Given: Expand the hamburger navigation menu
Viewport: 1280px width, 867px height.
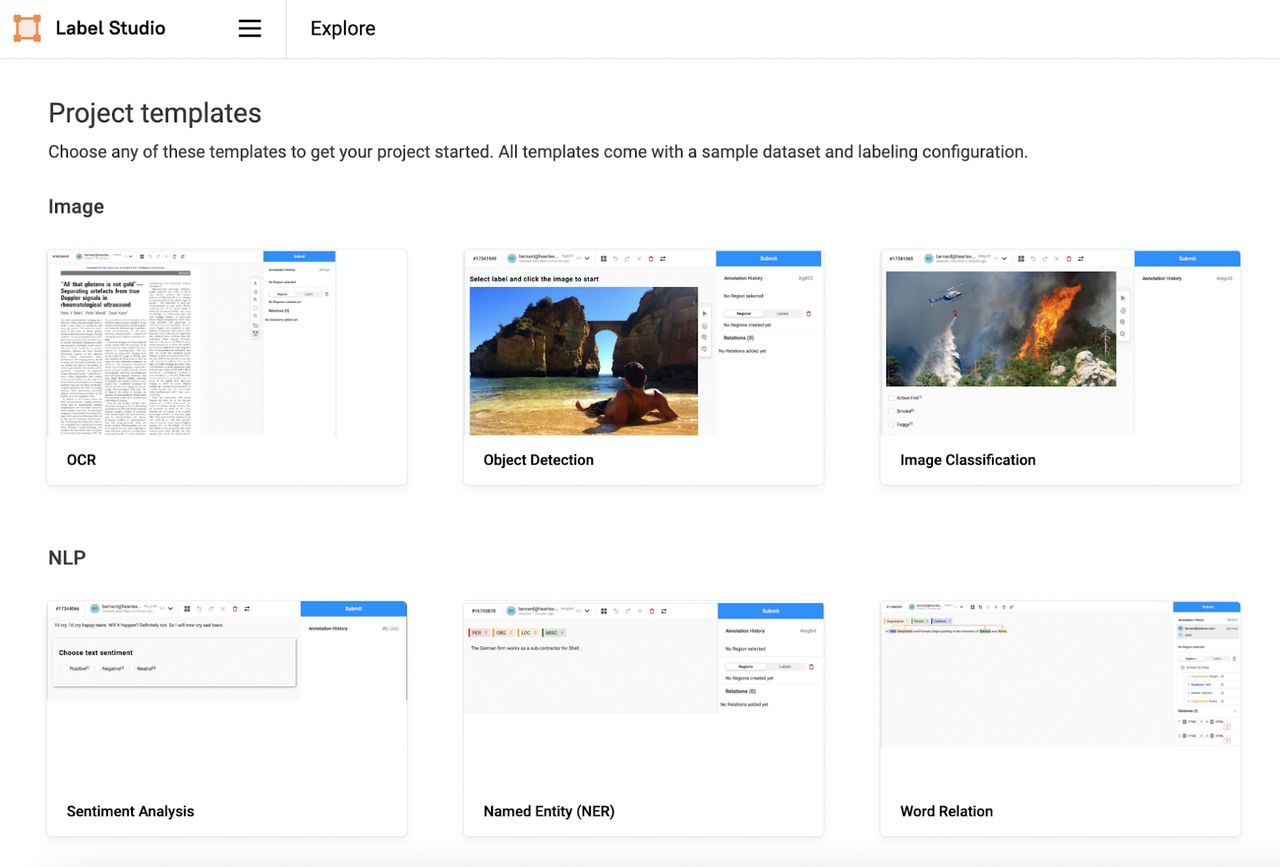Looking at the screenshot, I should coord(249,28).
